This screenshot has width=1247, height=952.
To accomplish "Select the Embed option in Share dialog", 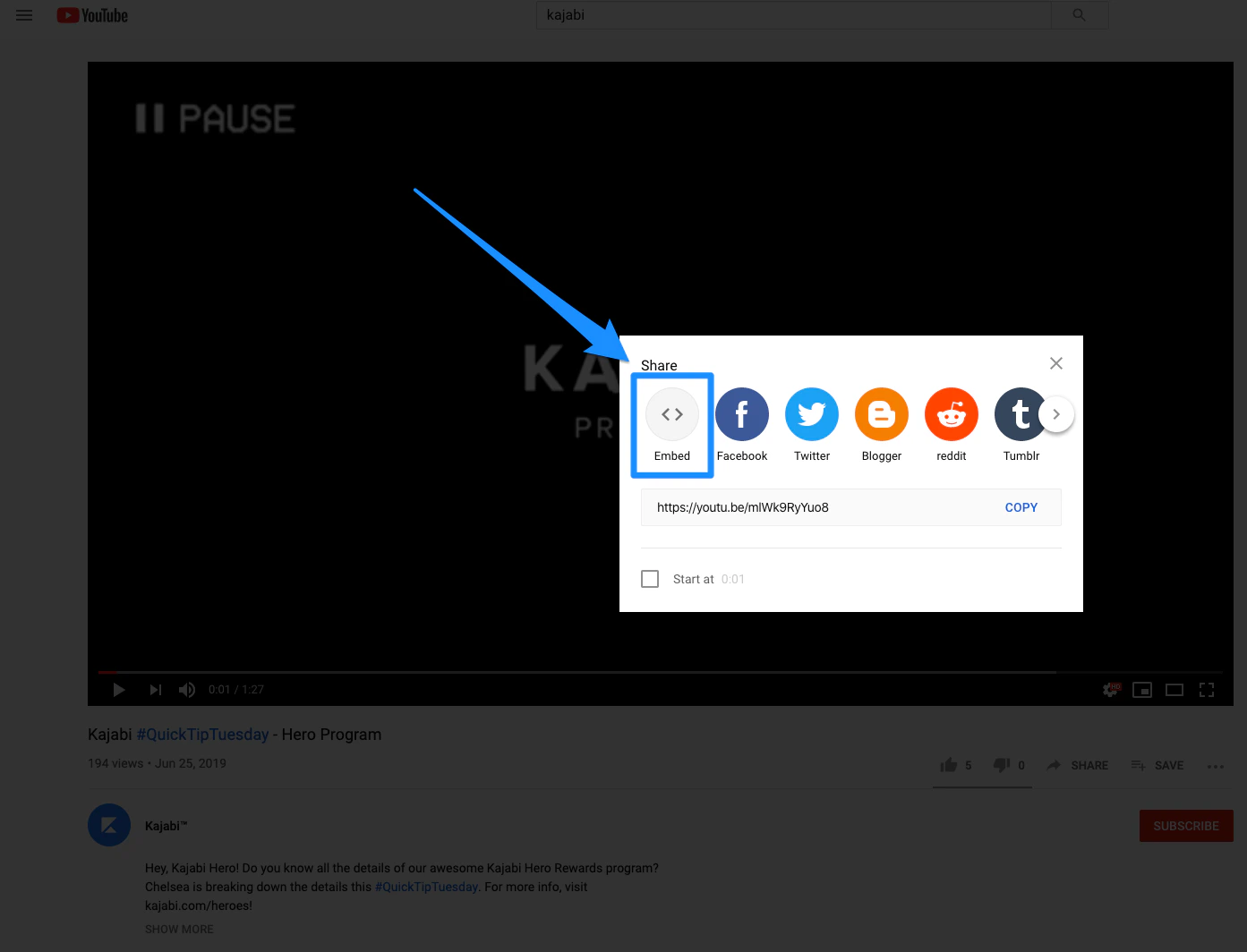I will tap(671, 414).
